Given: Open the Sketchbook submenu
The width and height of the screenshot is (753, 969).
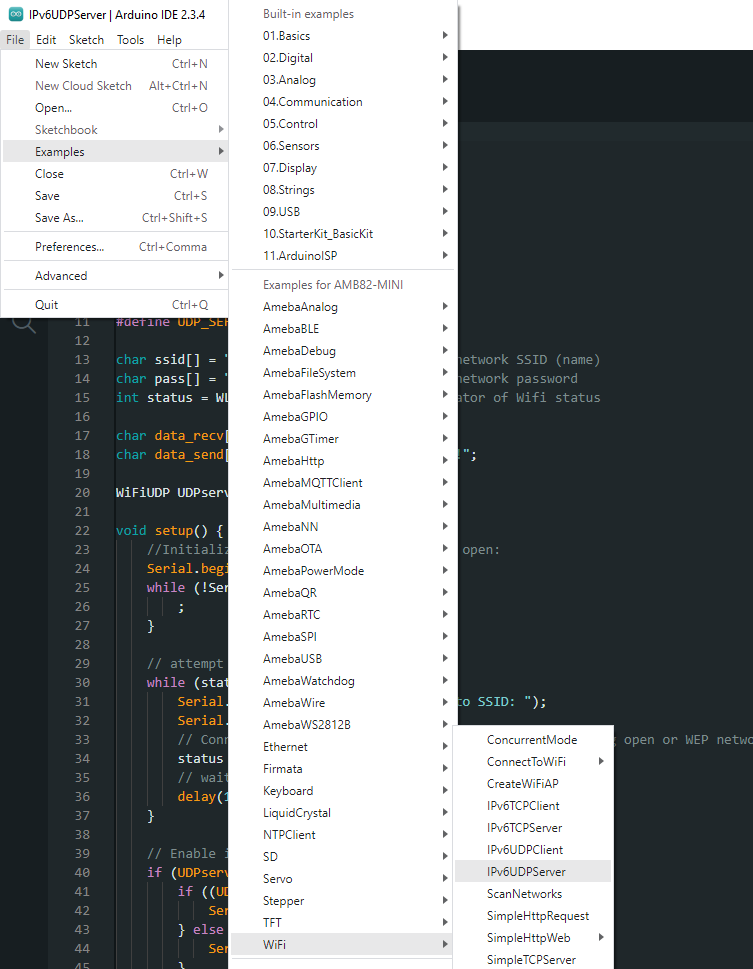Looking at the screenshot, I should (x=66, y=130).
